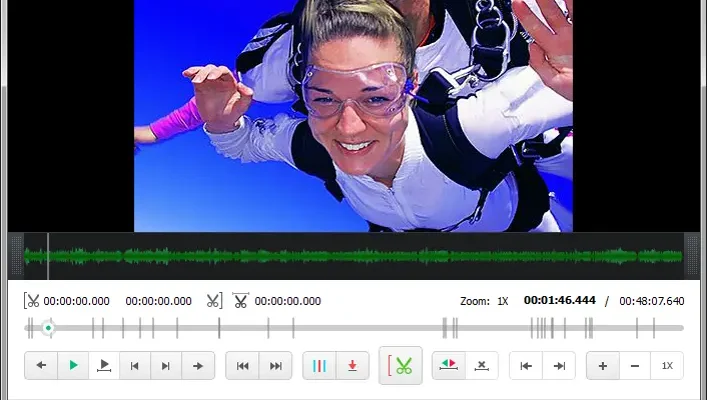Jump to the previous keyframe
The image size is (707, 400).
click(x=134, y=365)
